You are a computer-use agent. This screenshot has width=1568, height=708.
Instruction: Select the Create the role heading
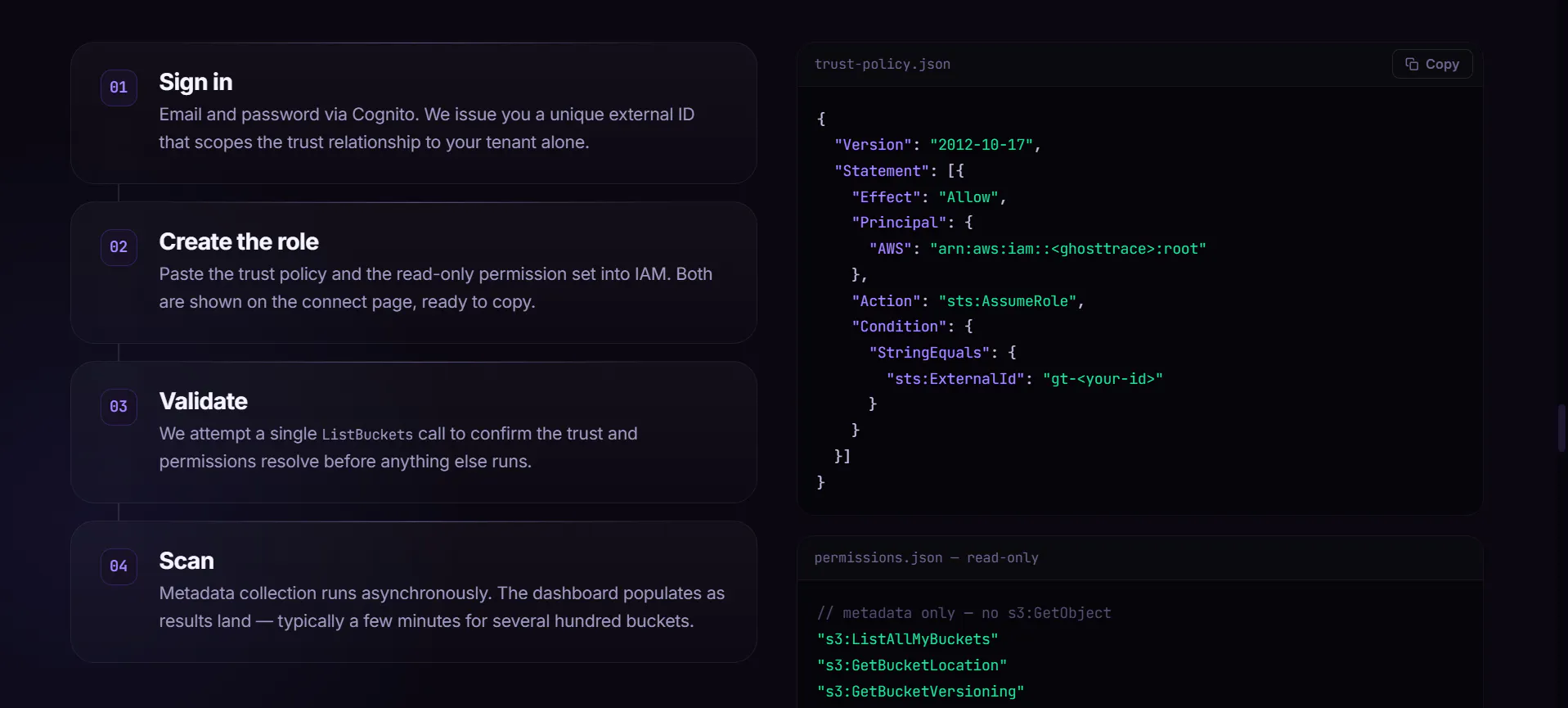point(239,241)
